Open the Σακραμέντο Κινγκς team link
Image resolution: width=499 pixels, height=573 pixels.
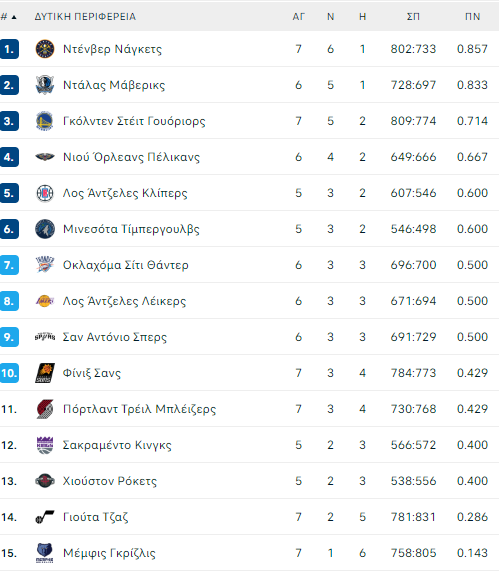117,445
